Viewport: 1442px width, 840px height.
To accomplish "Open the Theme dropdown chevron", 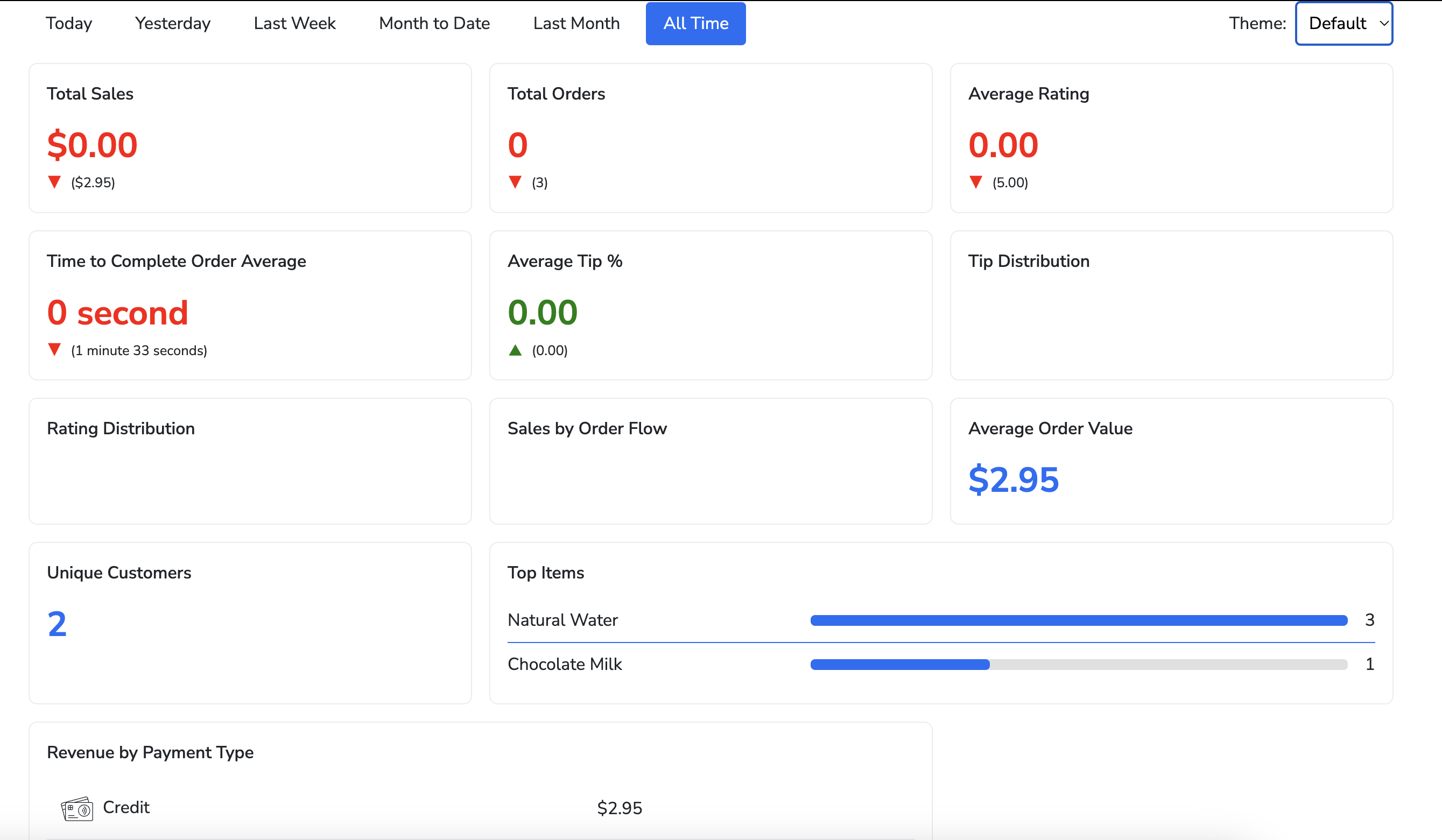I will pyautogui.click(x=1384, y=24).
